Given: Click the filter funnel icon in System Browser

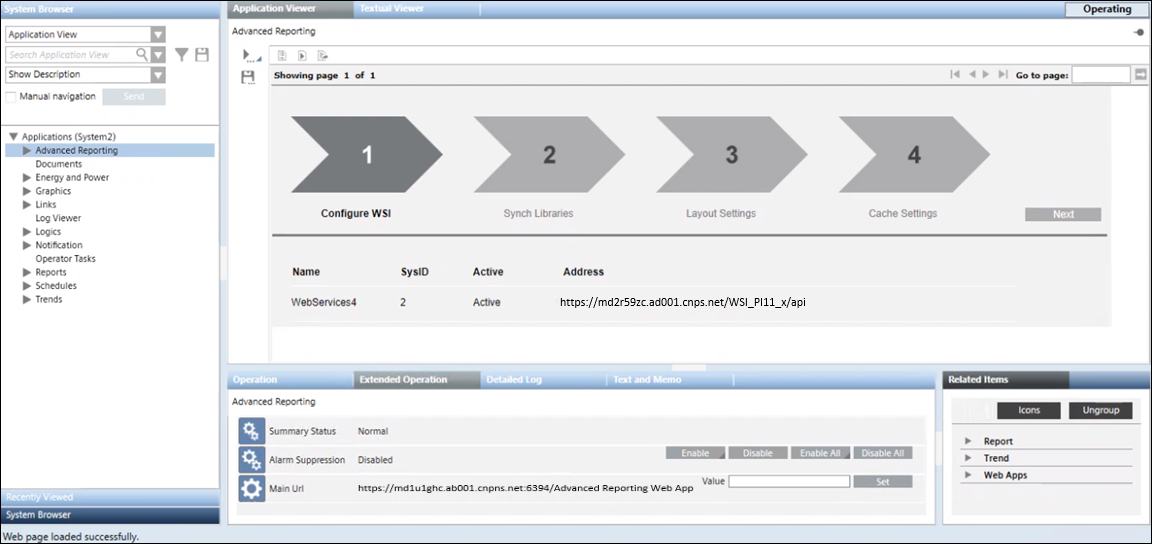Looking at the screenshot, I should (x=182, y=55).
